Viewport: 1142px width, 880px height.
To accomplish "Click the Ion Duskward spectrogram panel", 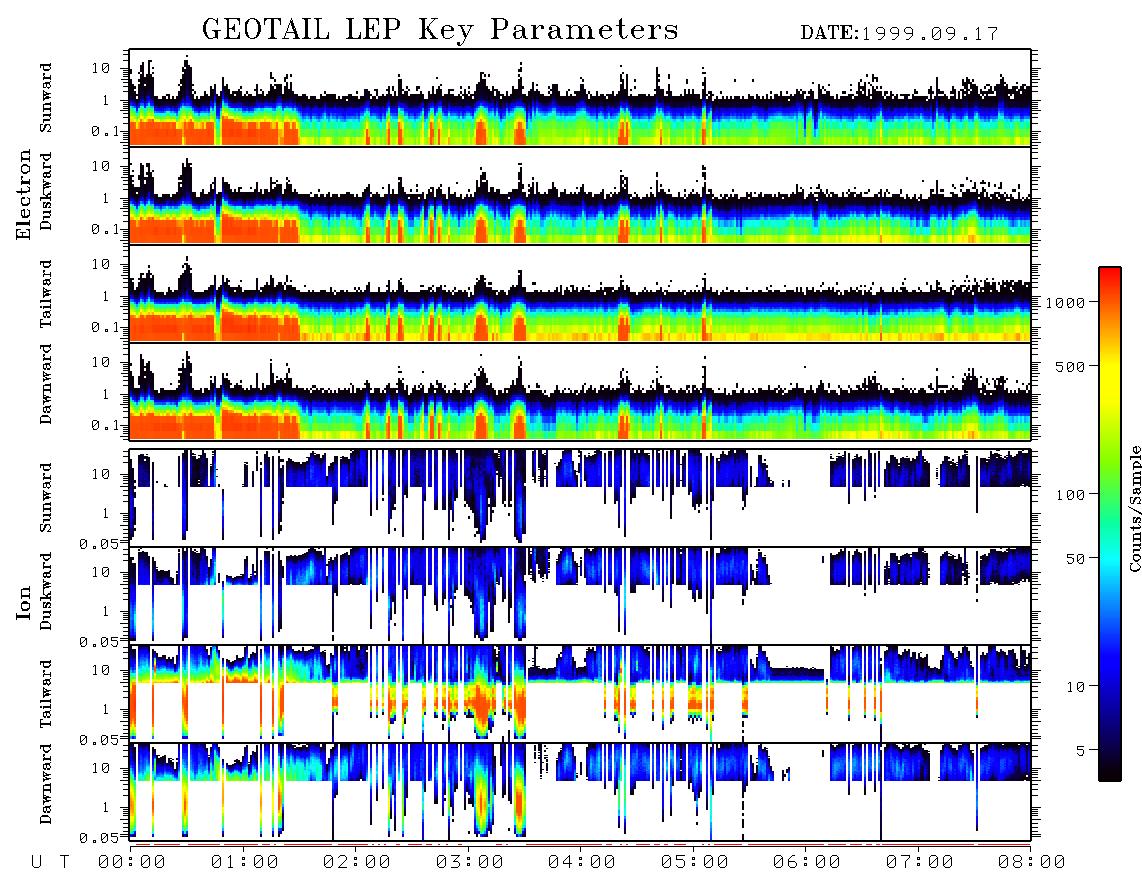I will pyautogui.click(x=580, y=595).
